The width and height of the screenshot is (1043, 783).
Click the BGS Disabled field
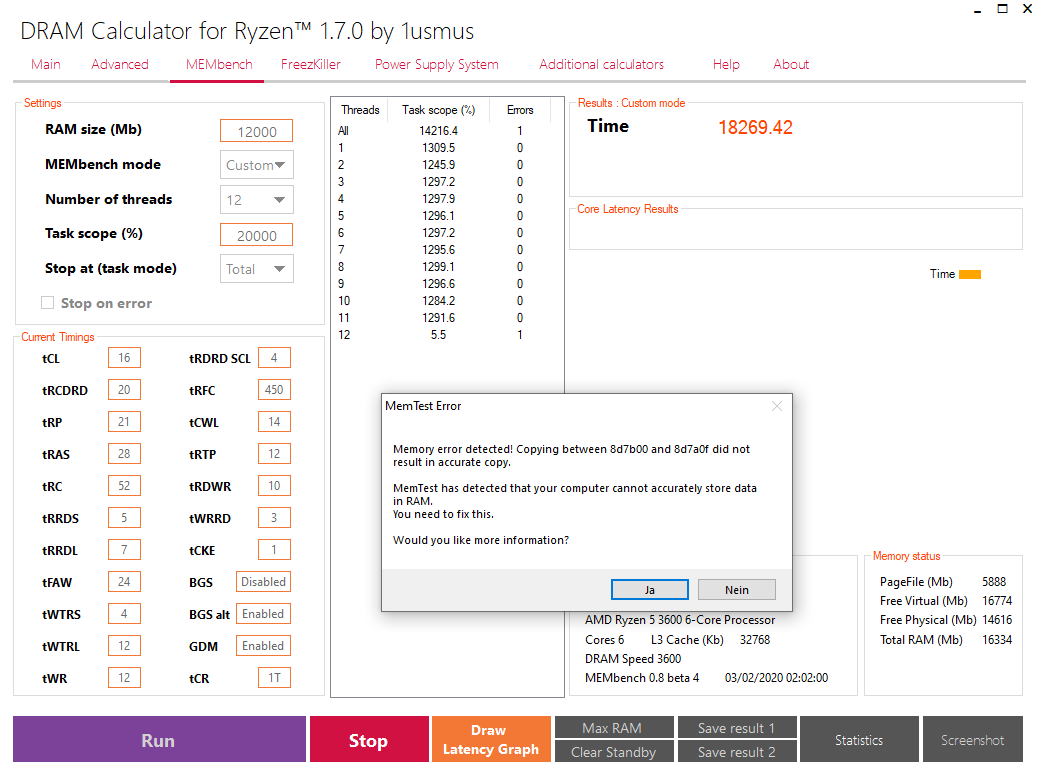[x=263, y=581]
